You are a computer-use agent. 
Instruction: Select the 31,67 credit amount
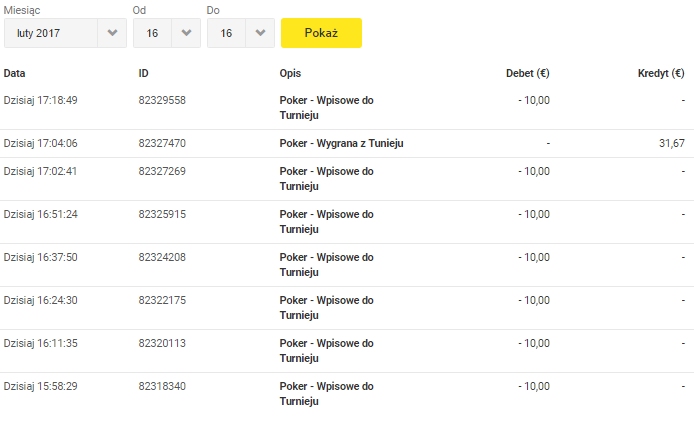[x=671, y=143]
